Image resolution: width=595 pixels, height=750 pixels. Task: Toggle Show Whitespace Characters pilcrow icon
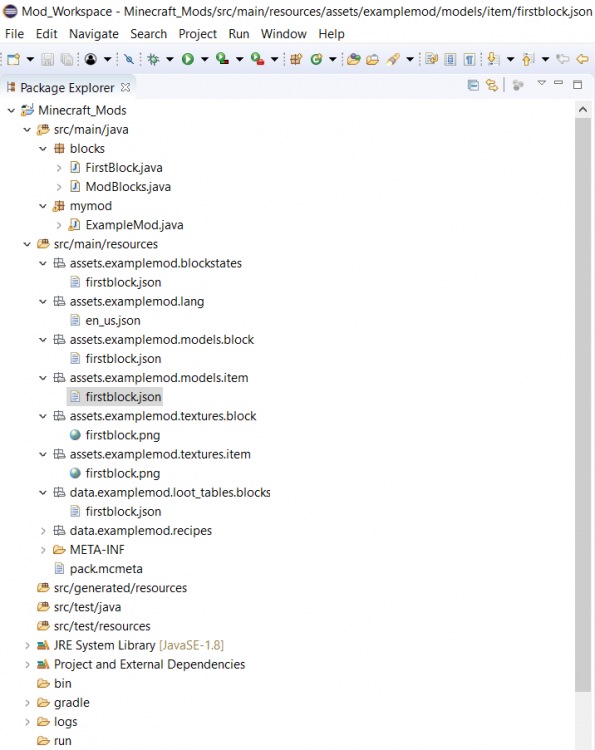(x=469, y=59)
